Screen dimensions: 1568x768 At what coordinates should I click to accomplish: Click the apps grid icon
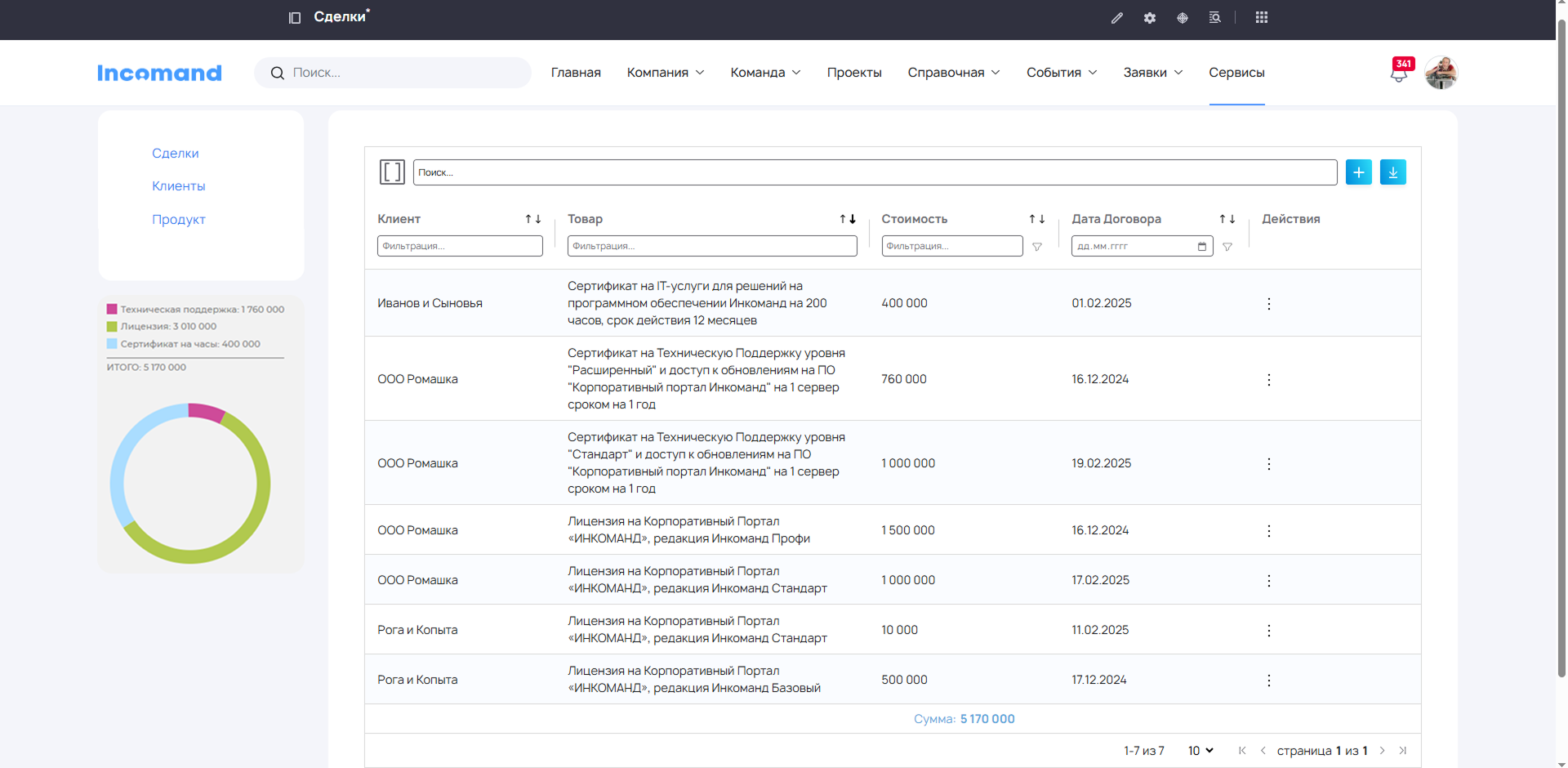pyautogui.click(x=1261, y=18)
